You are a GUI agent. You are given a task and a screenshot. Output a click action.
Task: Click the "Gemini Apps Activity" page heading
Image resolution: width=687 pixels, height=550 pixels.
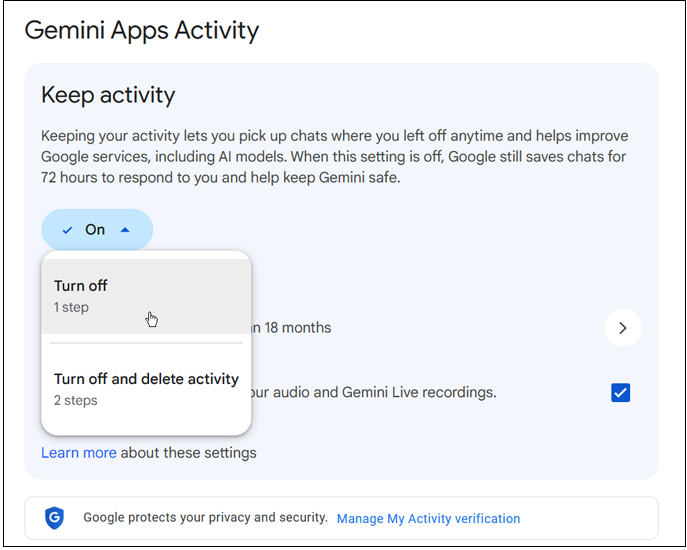[141, 30]
